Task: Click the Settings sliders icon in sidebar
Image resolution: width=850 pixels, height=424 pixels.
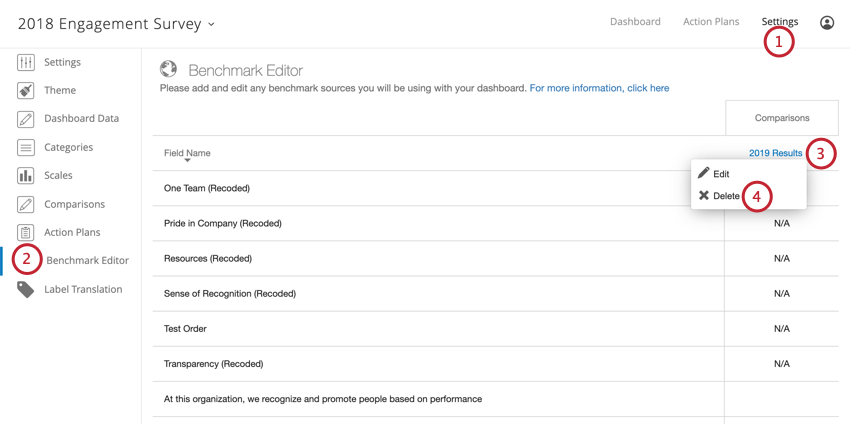Action: pos(25,62)
